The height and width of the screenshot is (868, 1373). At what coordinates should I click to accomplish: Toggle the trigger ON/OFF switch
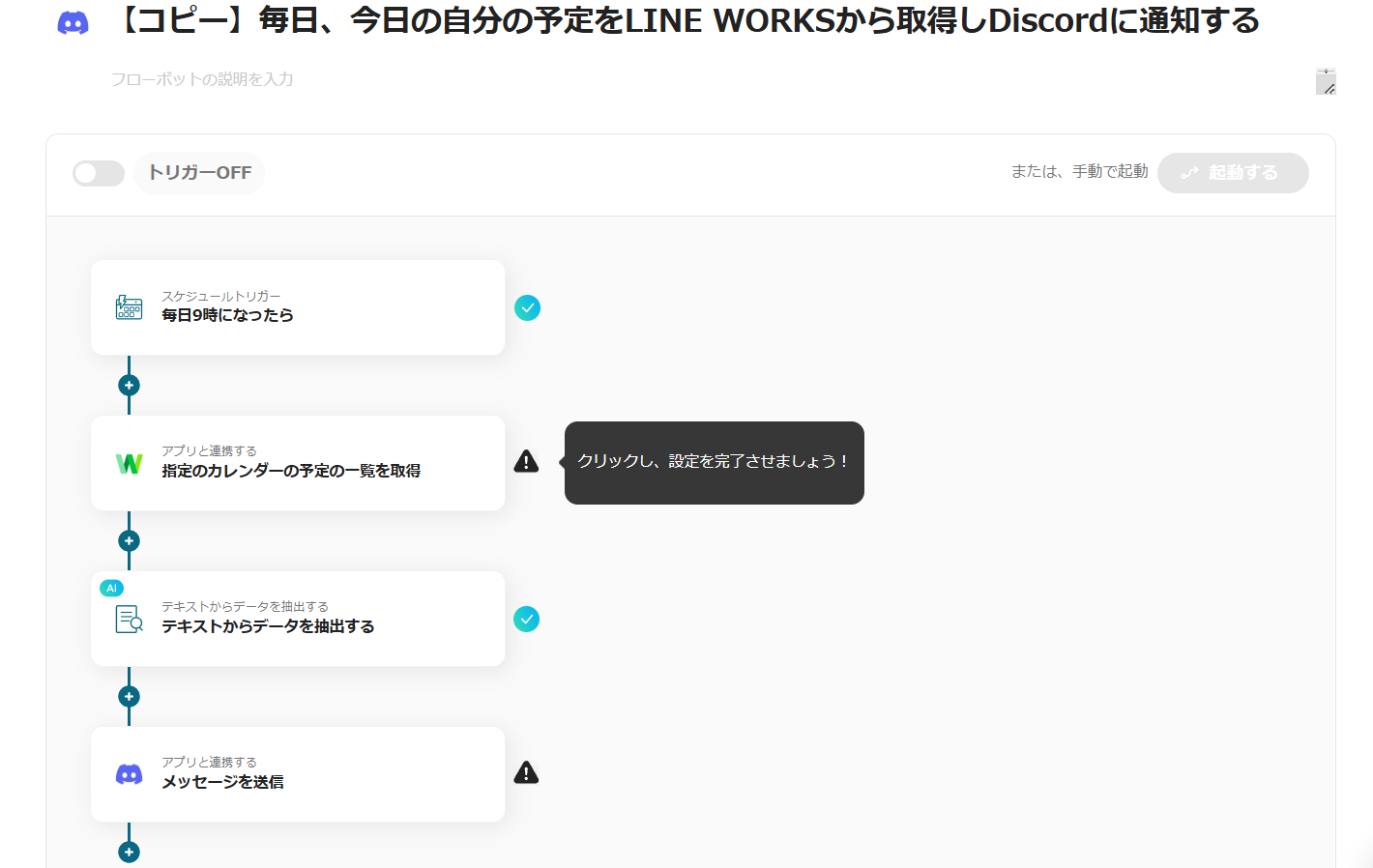(99, 173)
